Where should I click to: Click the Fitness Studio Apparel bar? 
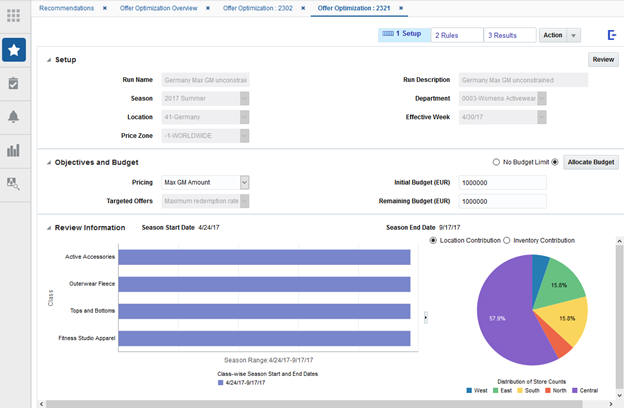(x=264, y=338)
